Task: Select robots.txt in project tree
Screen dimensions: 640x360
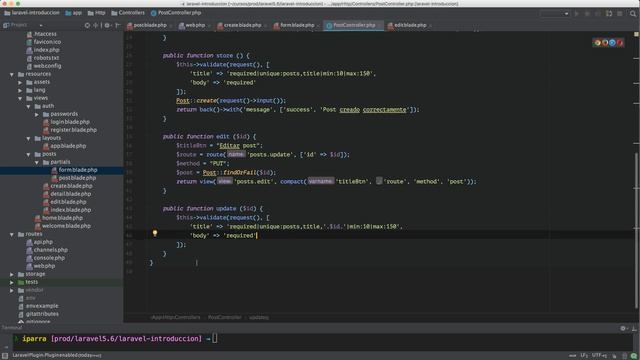Action: [x=43, y=58]
